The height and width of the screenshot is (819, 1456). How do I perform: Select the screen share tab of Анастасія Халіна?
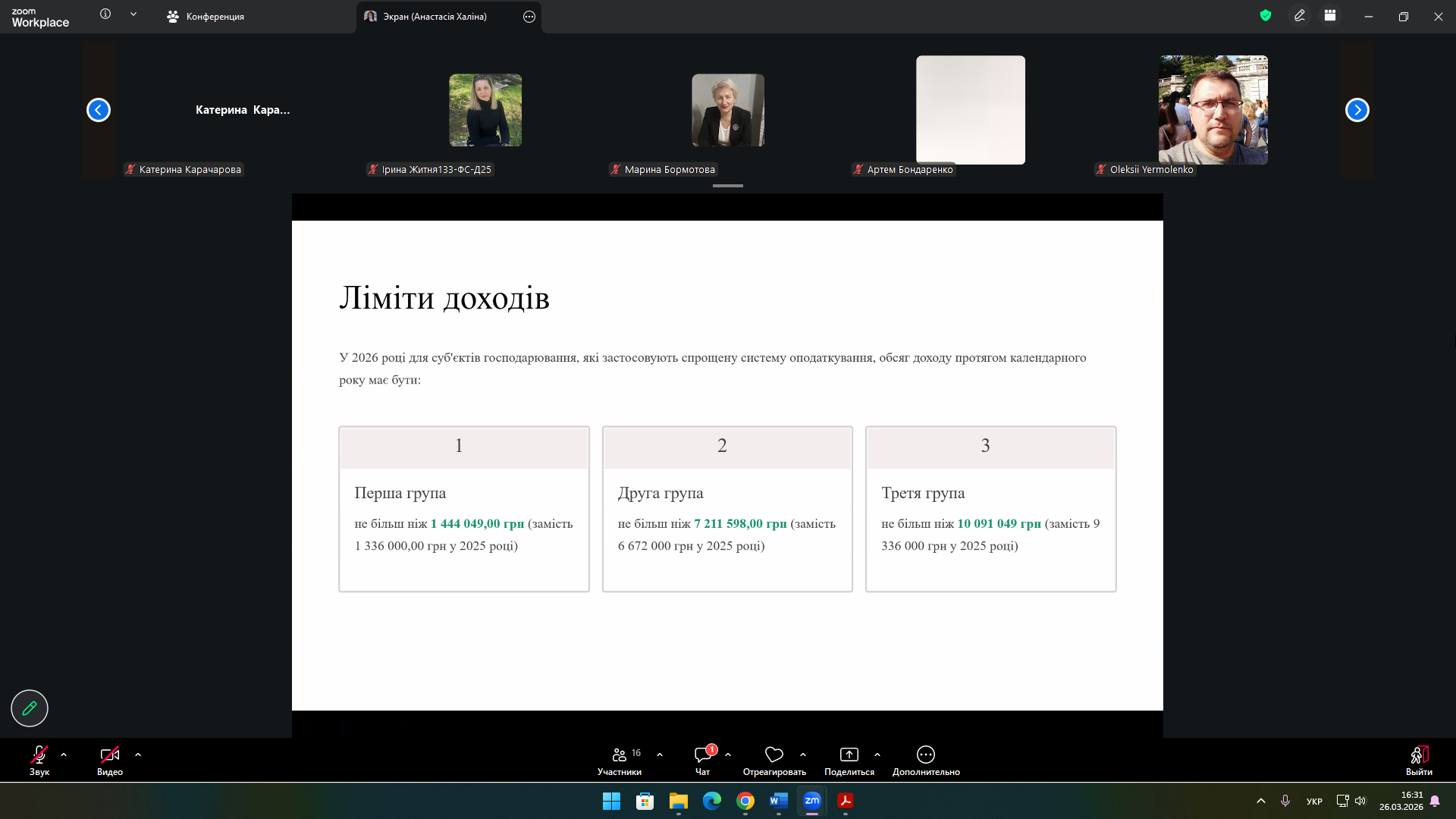pos(435,17)
